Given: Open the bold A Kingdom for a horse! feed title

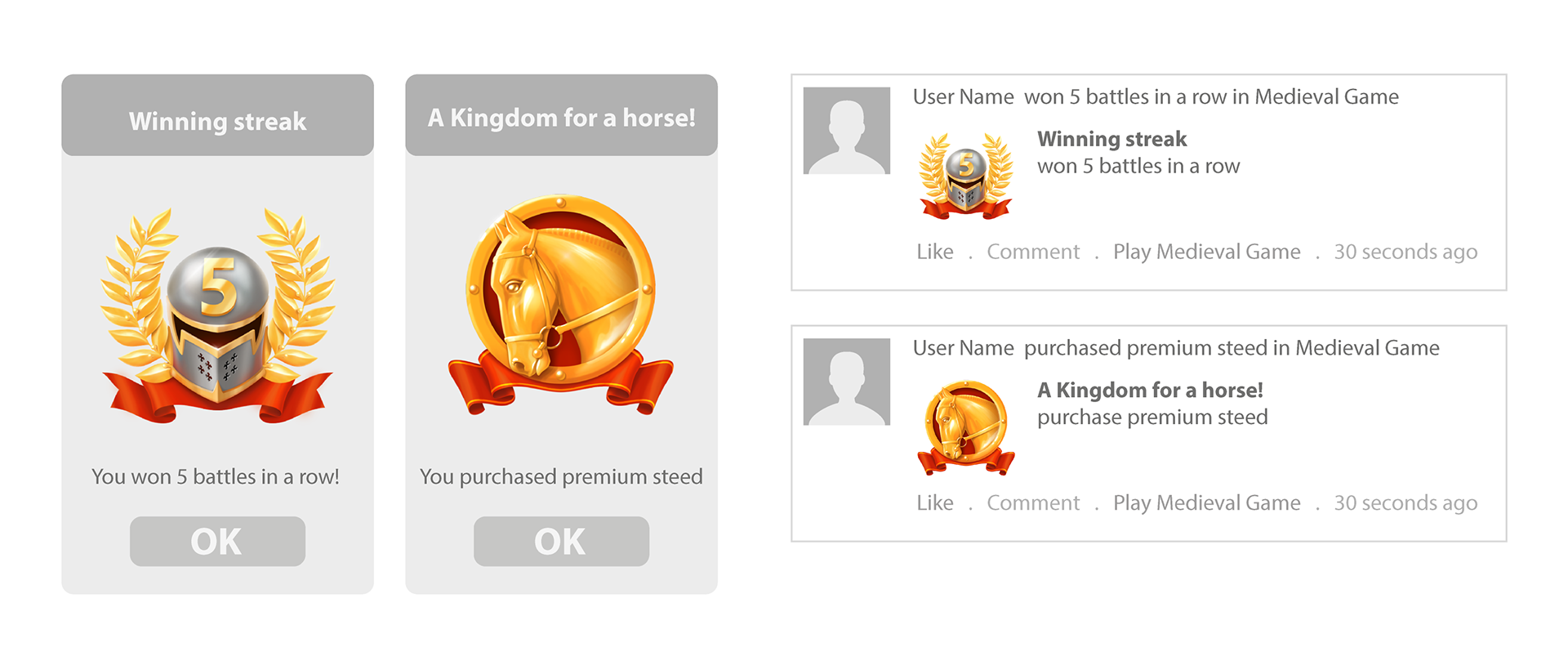Looking at the screenshot, I should 1150,390.
